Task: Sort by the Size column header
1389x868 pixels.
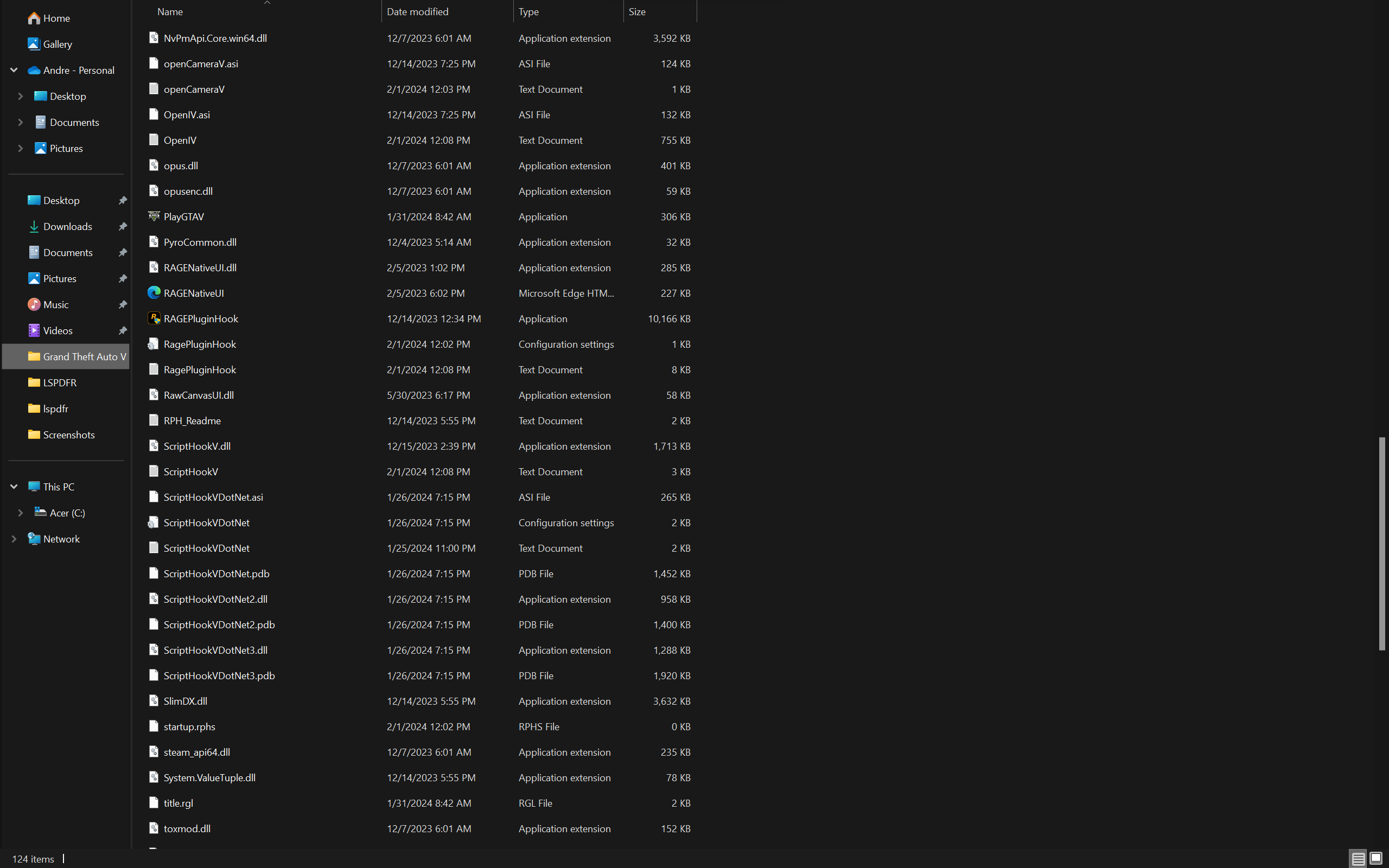Action: [x=637, y=11]
